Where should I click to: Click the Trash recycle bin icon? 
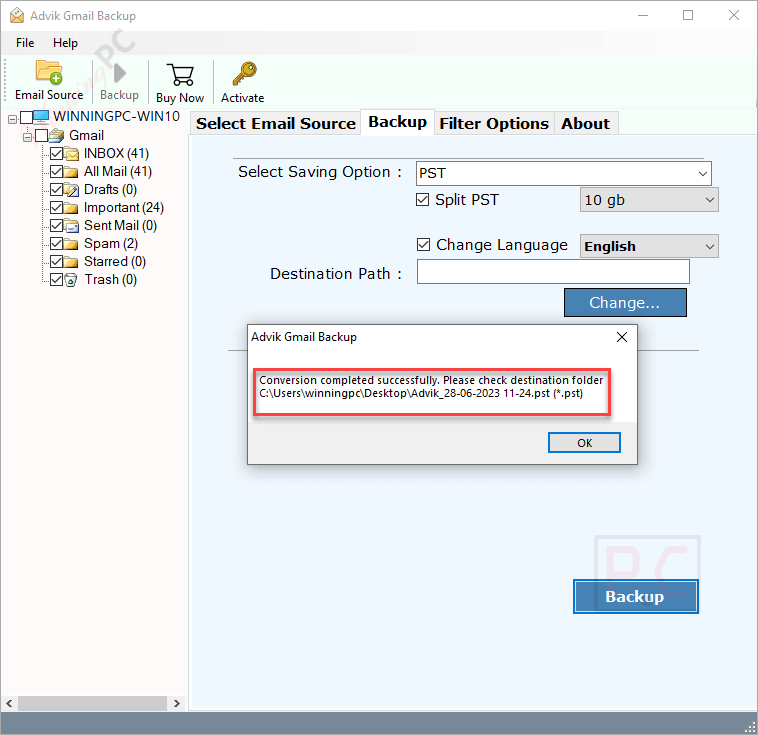pos(71,280)
